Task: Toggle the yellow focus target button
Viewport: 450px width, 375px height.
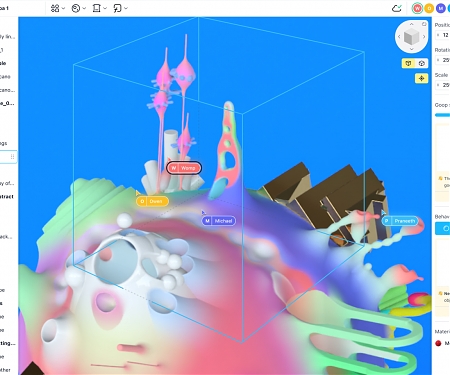Action: [x=421, y=79]
